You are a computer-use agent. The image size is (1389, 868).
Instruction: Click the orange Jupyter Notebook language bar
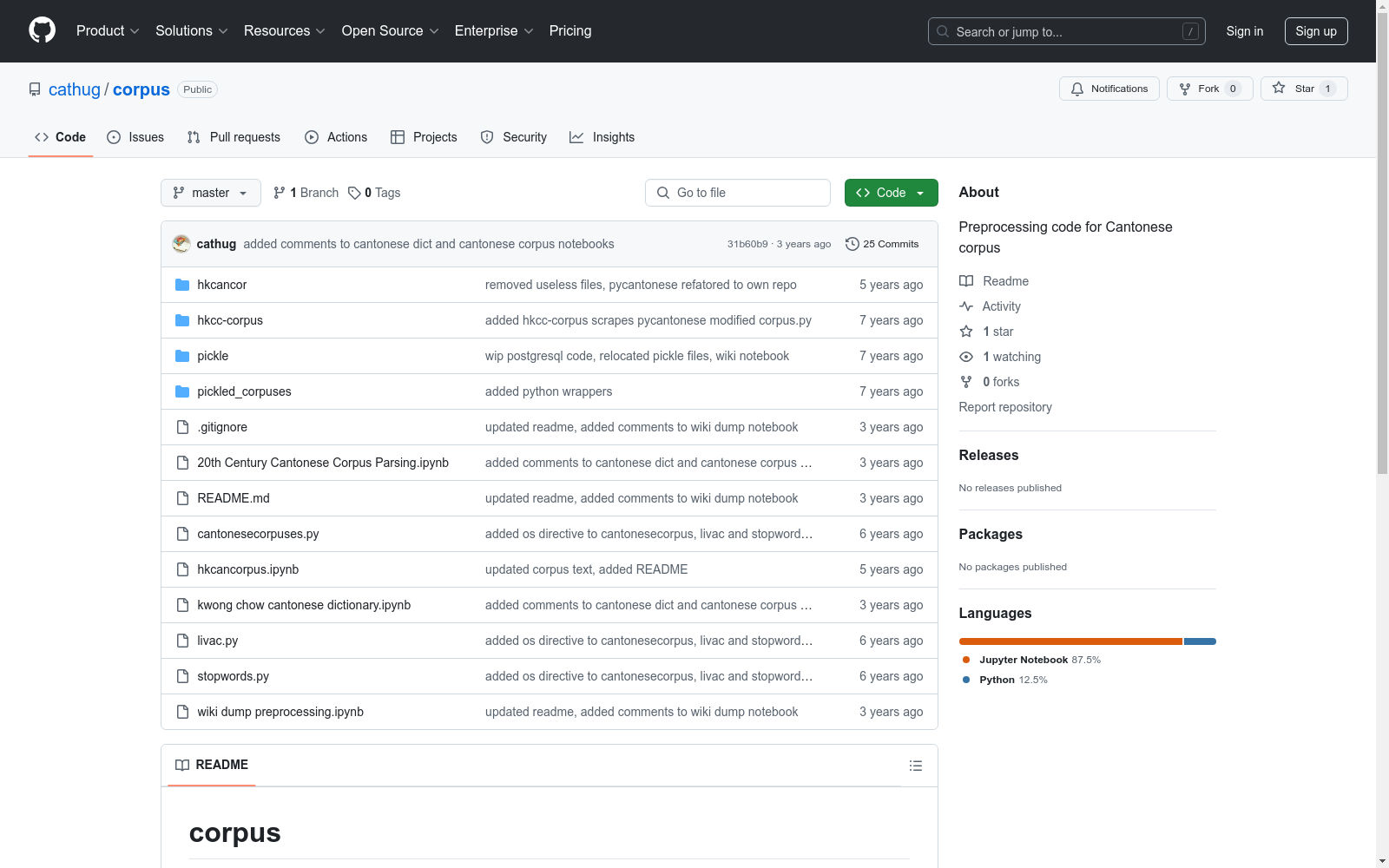pos(1070,641)
